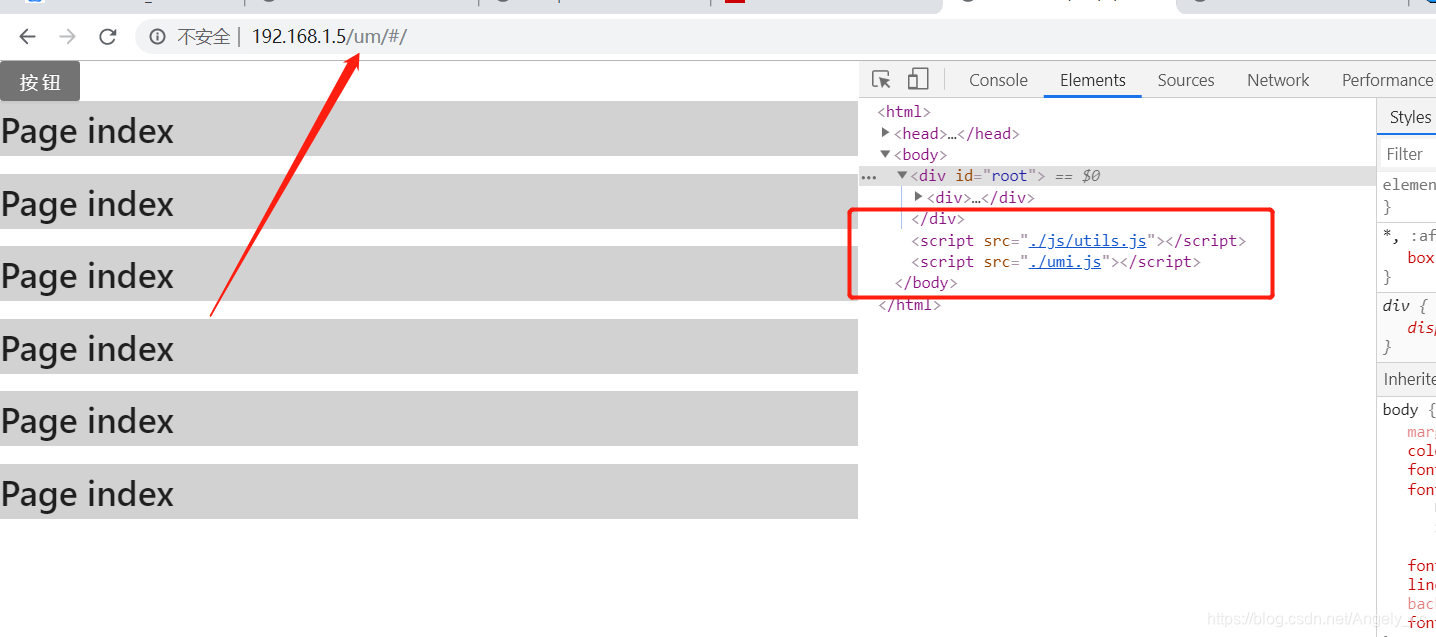Image resolution: width=1436 pixels, height=637 pixels.
Task: Switch to the Console tab
Action: pos(998,80)
